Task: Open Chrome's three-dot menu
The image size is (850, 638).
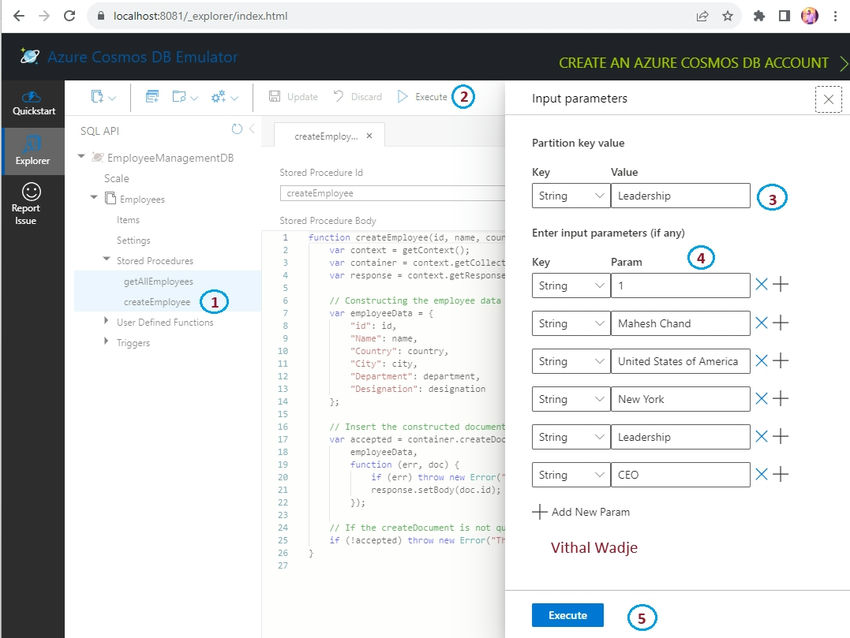Action: [836, 16]
